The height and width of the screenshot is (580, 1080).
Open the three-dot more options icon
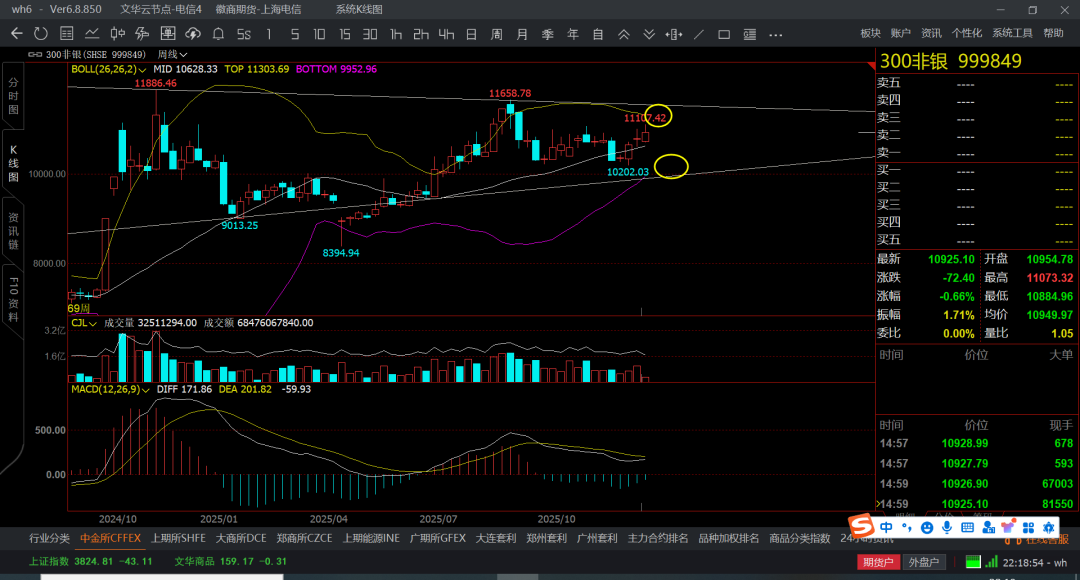tap(775, 34)
